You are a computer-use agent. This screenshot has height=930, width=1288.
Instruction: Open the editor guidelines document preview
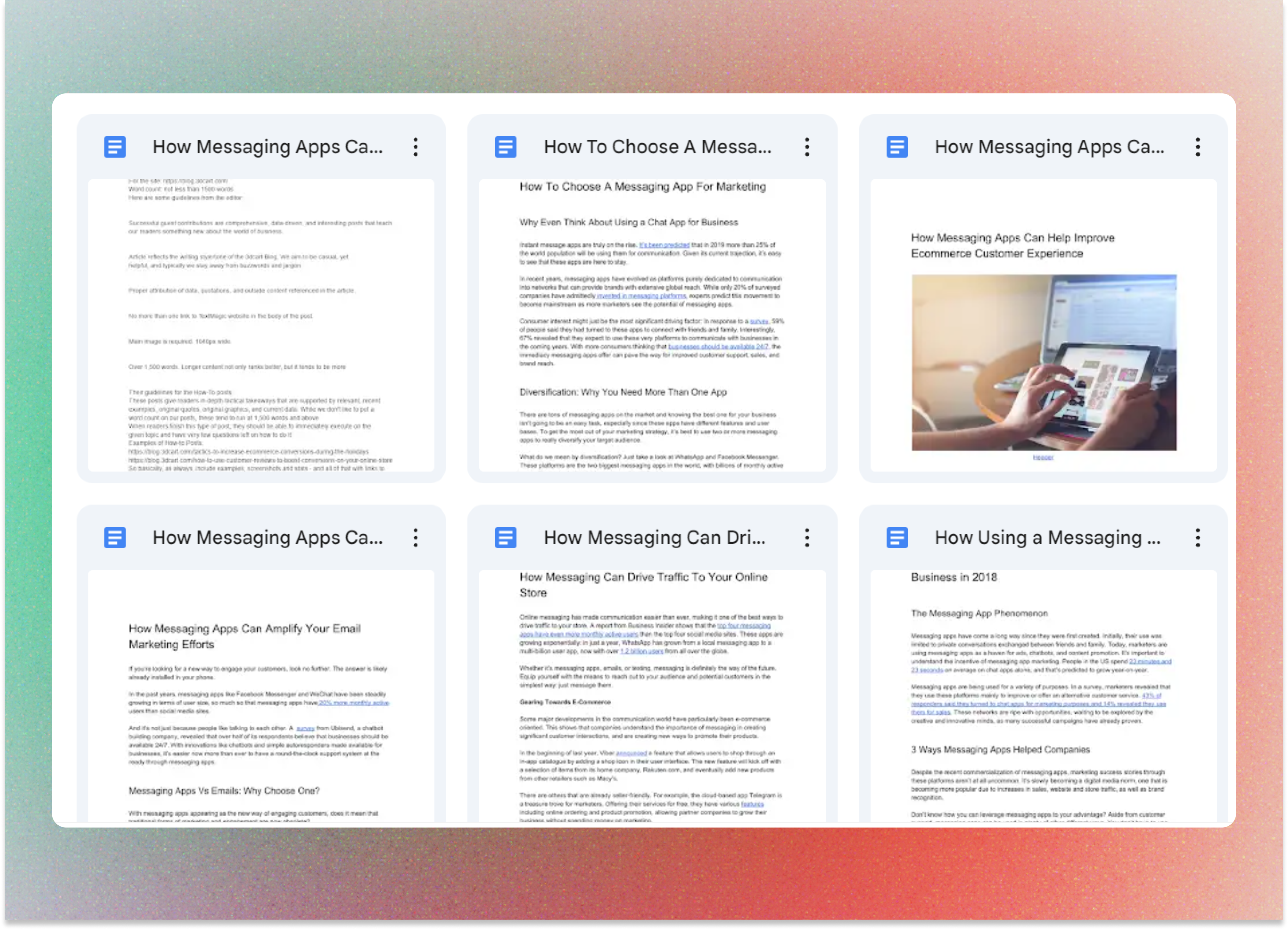coord(261,325)
